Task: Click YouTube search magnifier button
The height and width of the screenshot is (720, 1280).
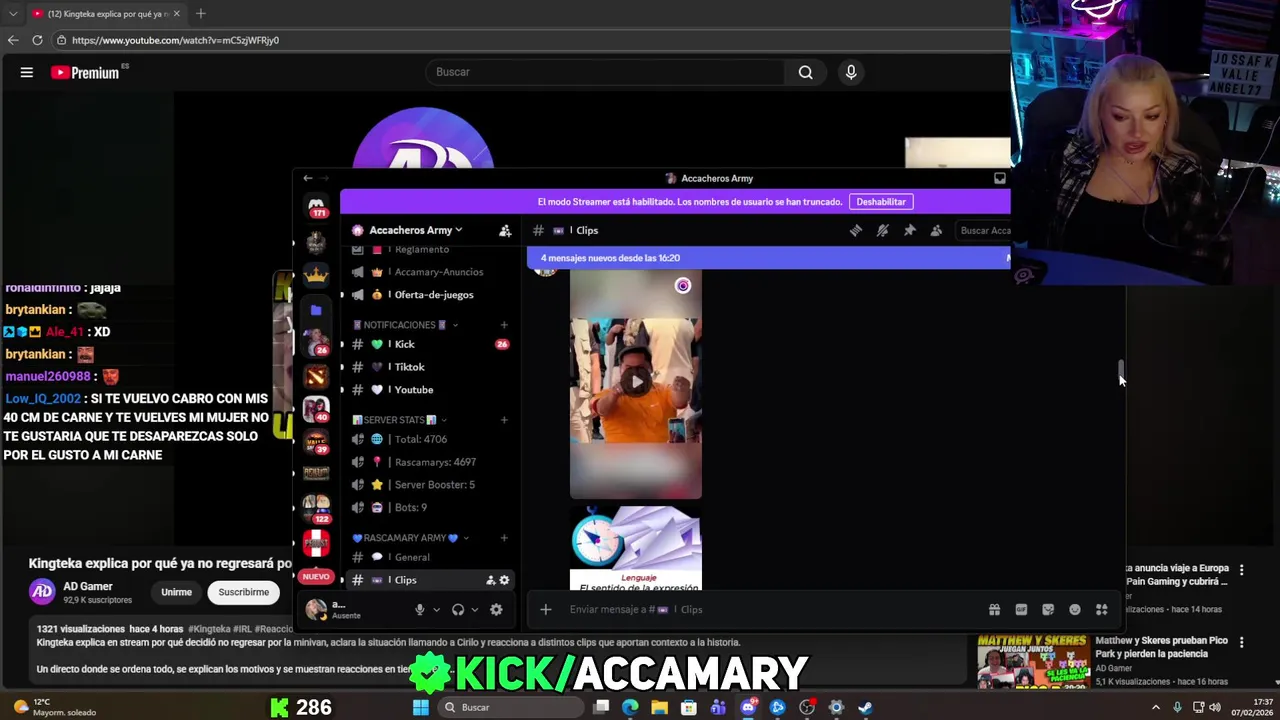Action: tap(805, 72)
